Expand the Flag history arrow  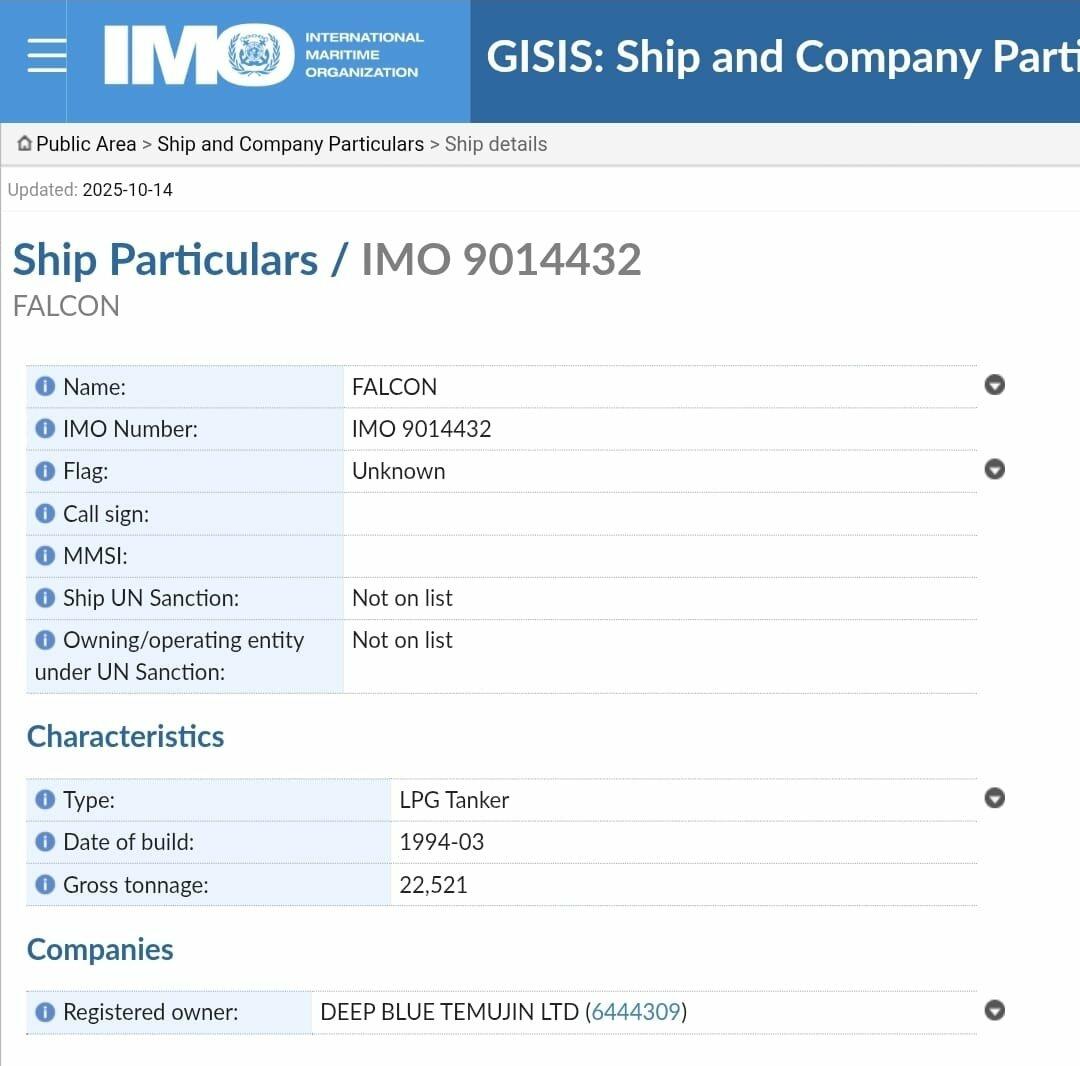coord(994,469)
